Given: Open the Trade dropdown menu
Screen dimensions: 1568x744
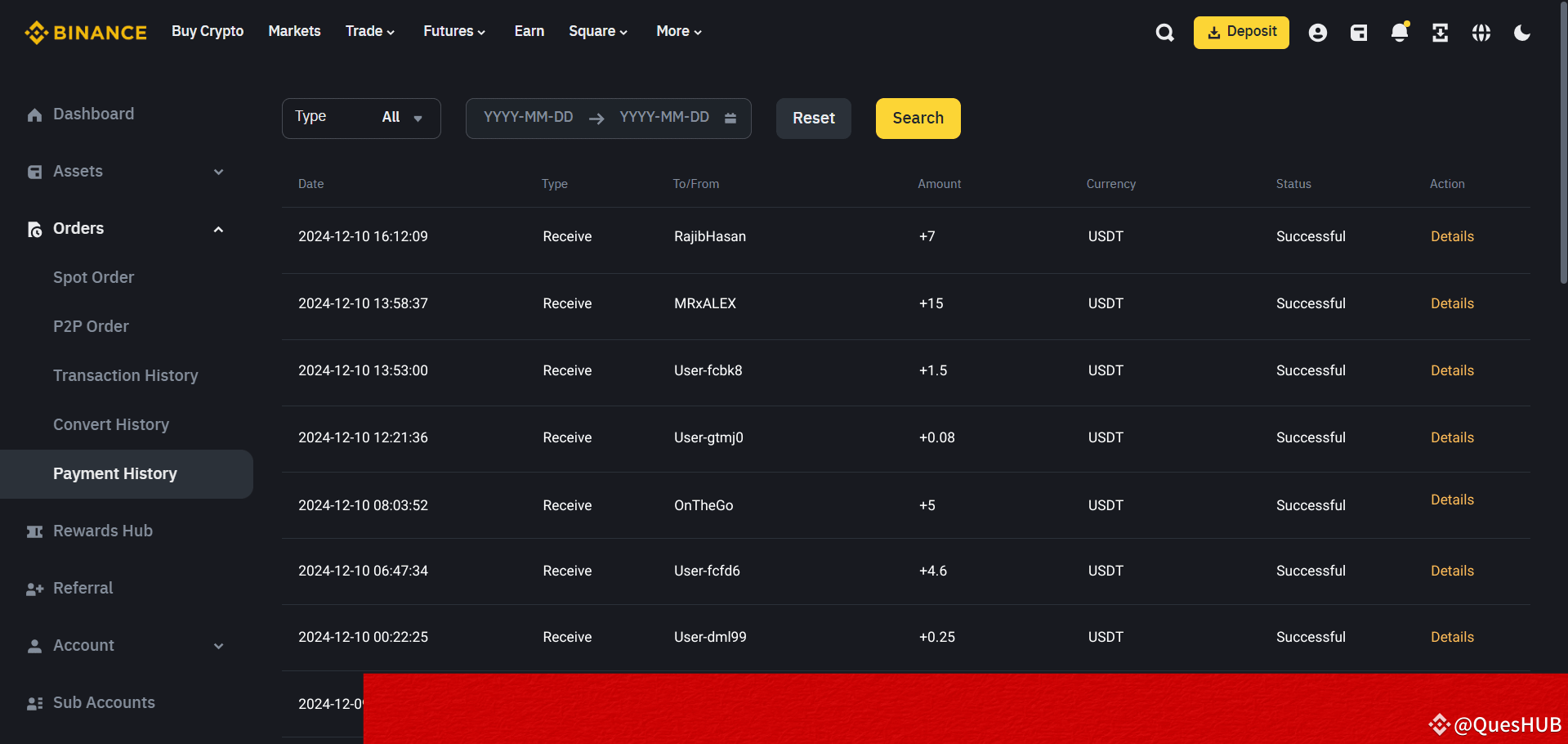Looking at the screenshot, I should 370,31.
